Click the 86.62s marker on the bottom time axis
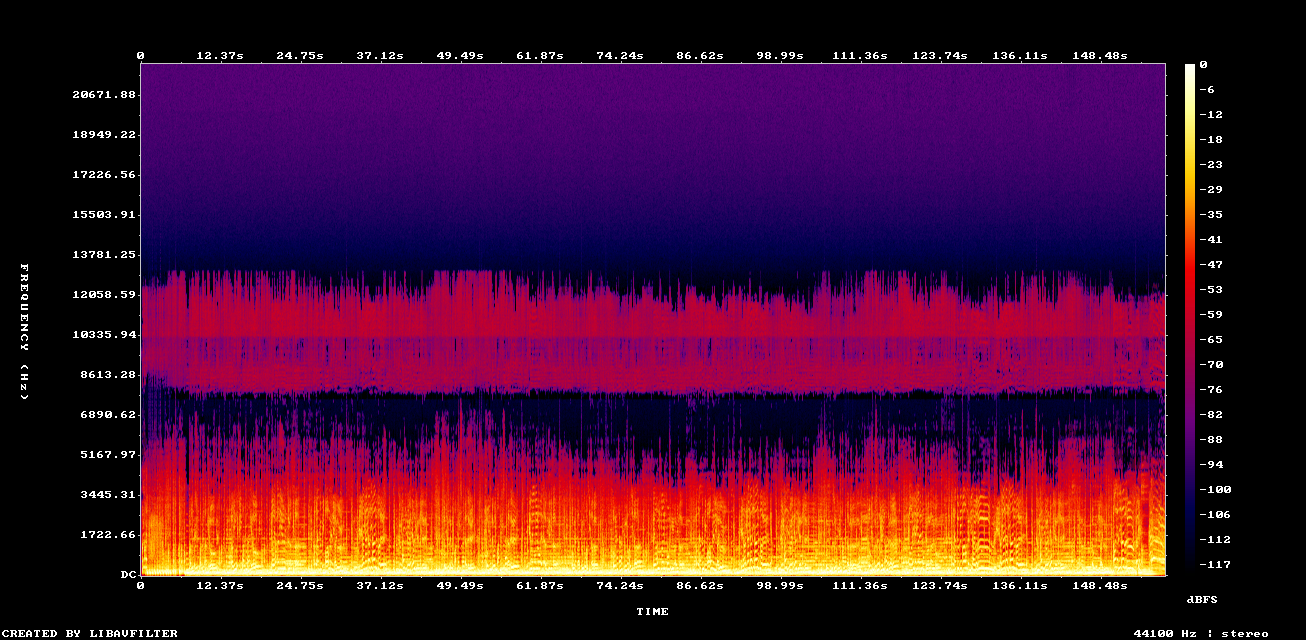This screenshot has height=640, width=1306. click(701, 587)
